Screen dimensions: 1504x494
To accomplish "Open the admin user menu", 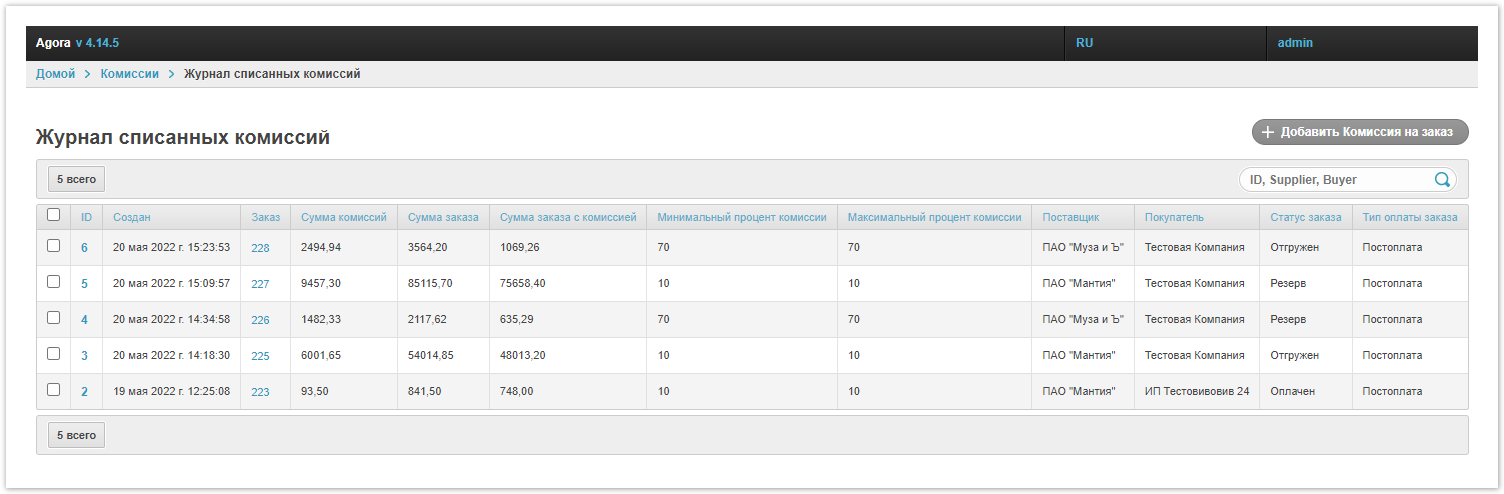I will point(1295,43).
